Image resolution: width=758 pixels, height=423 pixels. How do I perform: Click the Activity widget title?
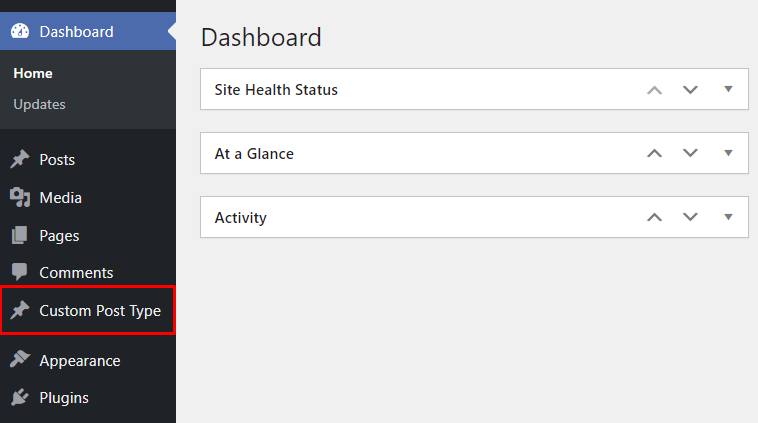tap(240, 217)
